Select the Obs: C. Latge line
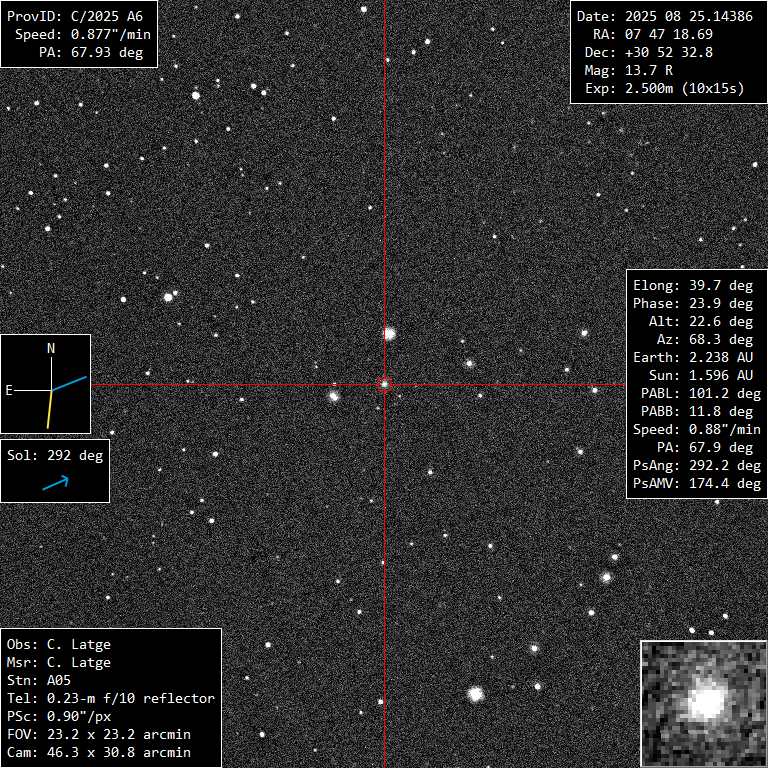Image resolution: width=768 pixels, height=768 pixels. click(x=59, y=645)
